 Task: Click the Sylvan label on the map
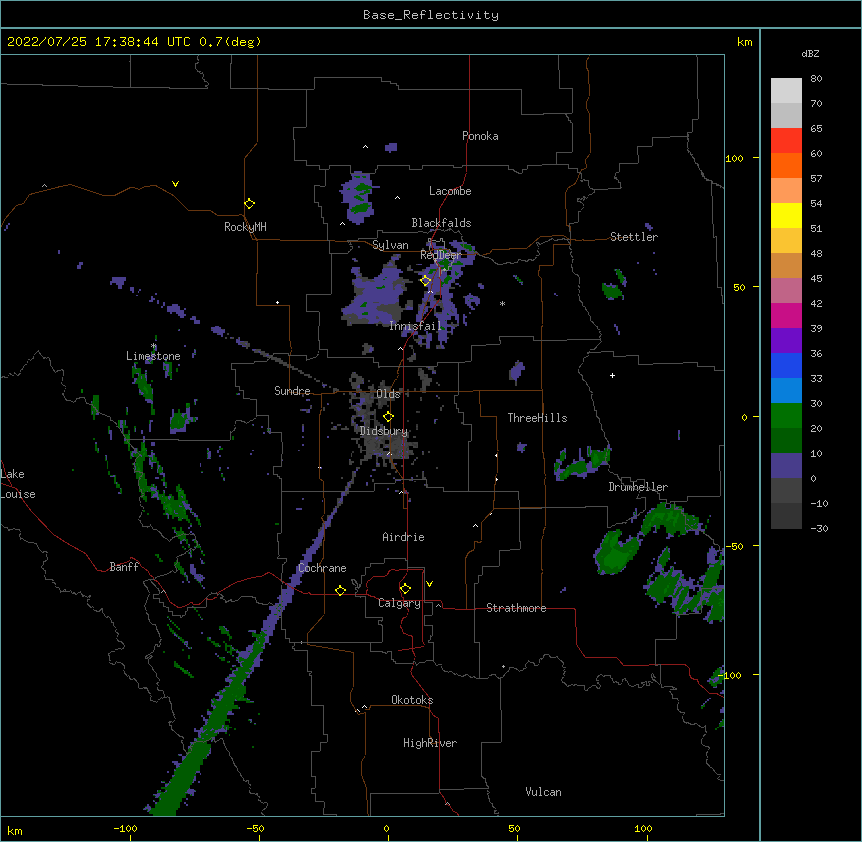click(390, 245)
